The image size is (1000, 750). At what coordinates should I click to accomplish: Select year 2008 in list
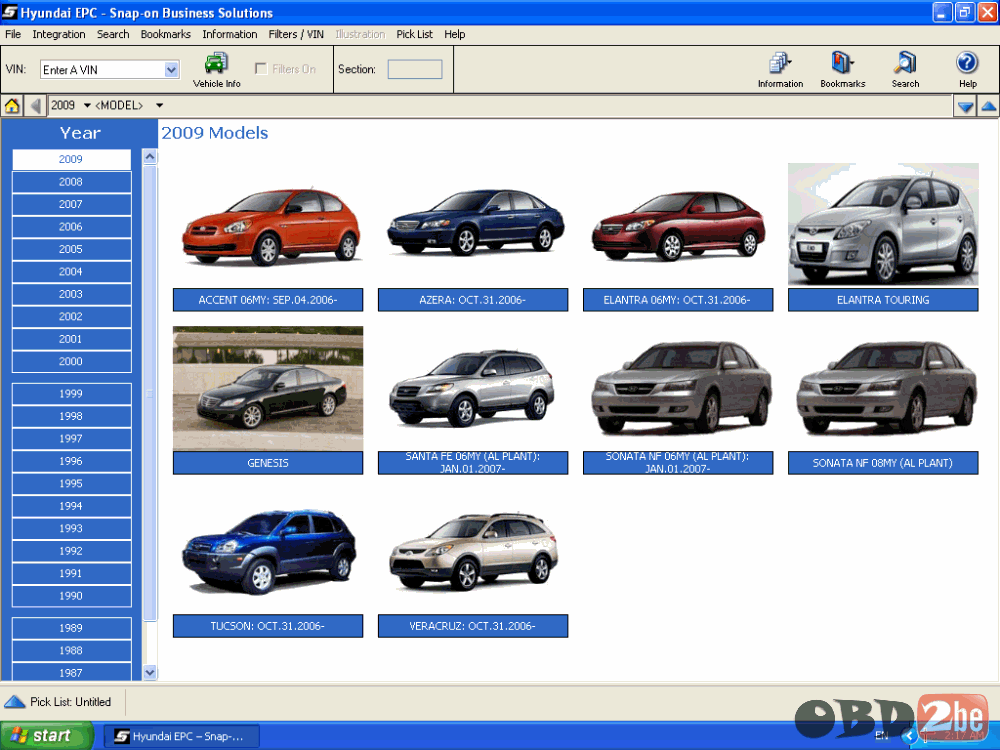(71, 182)
